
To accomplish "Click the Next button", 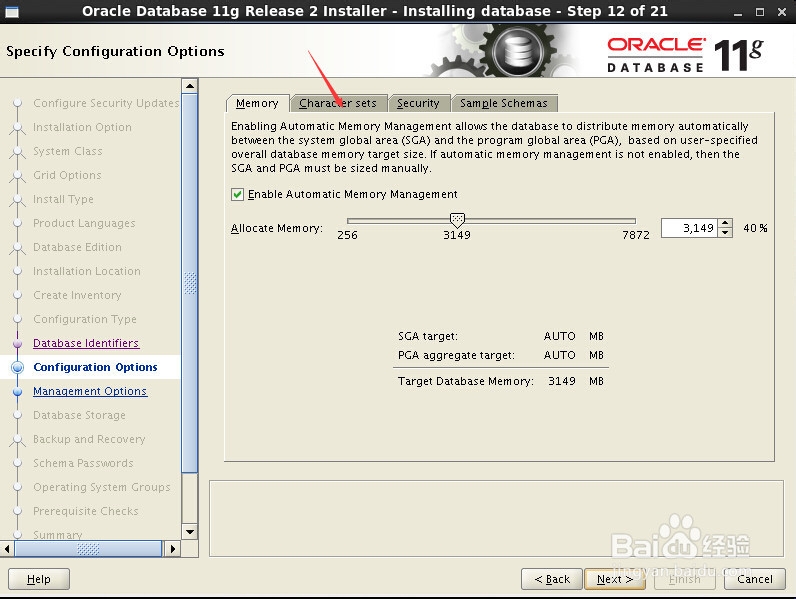I will [615, 579].
